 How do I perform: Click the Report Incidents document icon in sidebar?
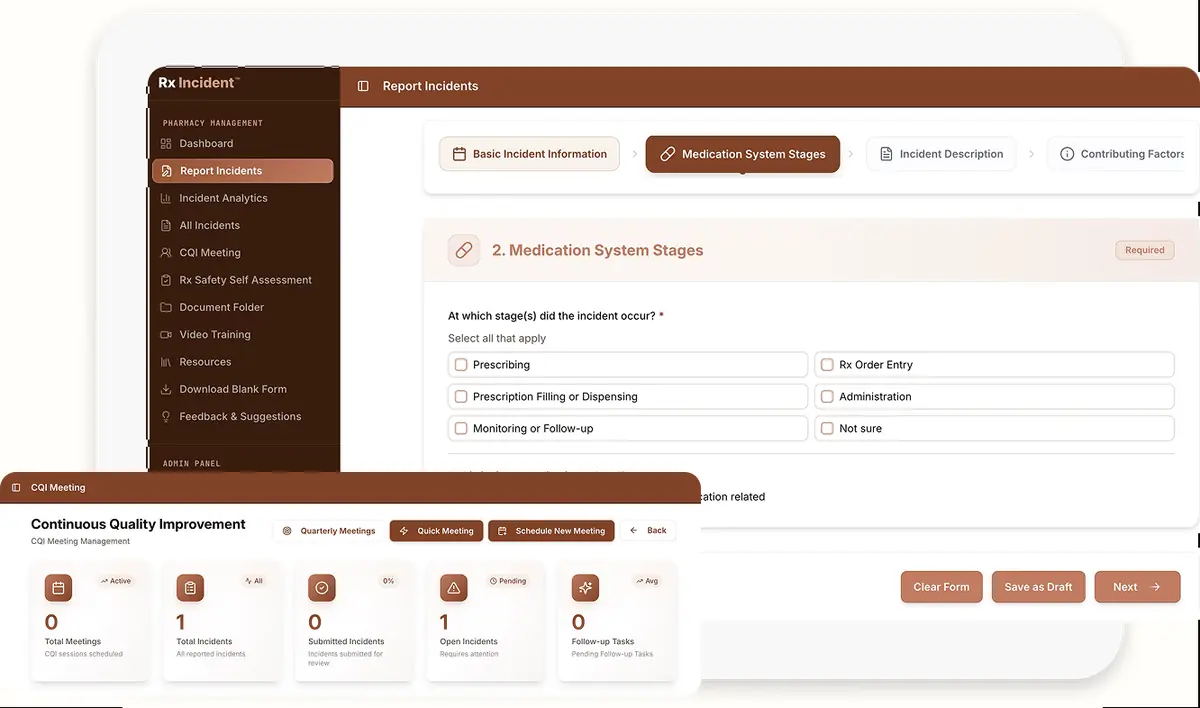(x=166, y=171)
